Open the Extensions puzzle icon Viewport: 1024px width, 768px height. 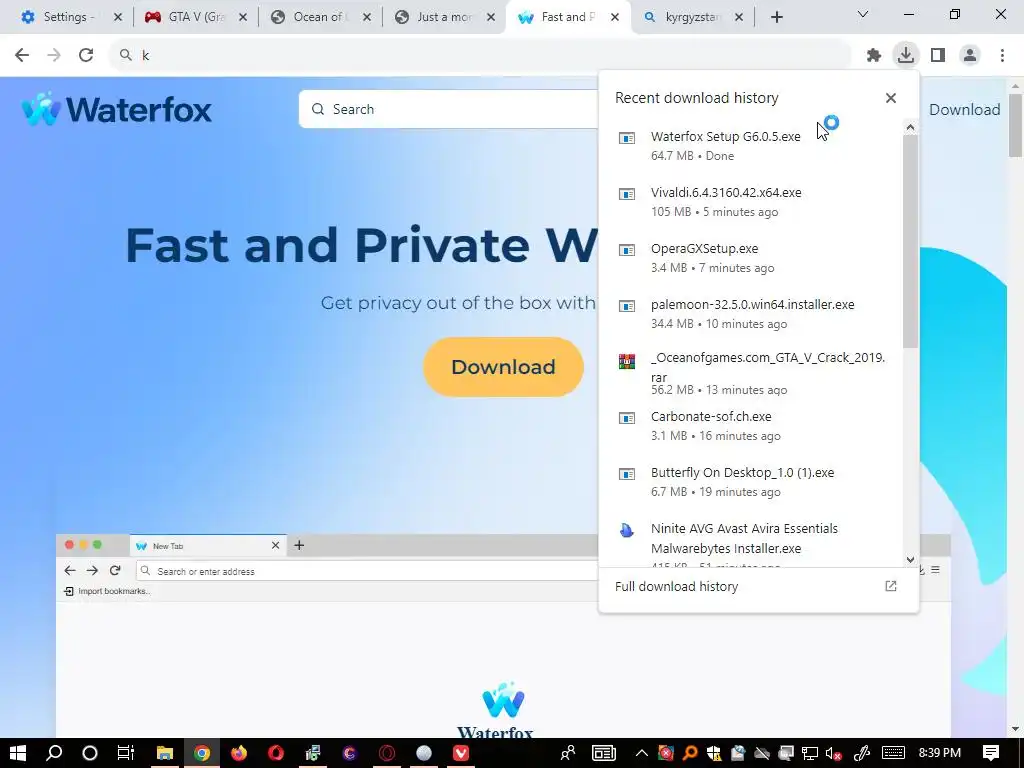(874, 56)
